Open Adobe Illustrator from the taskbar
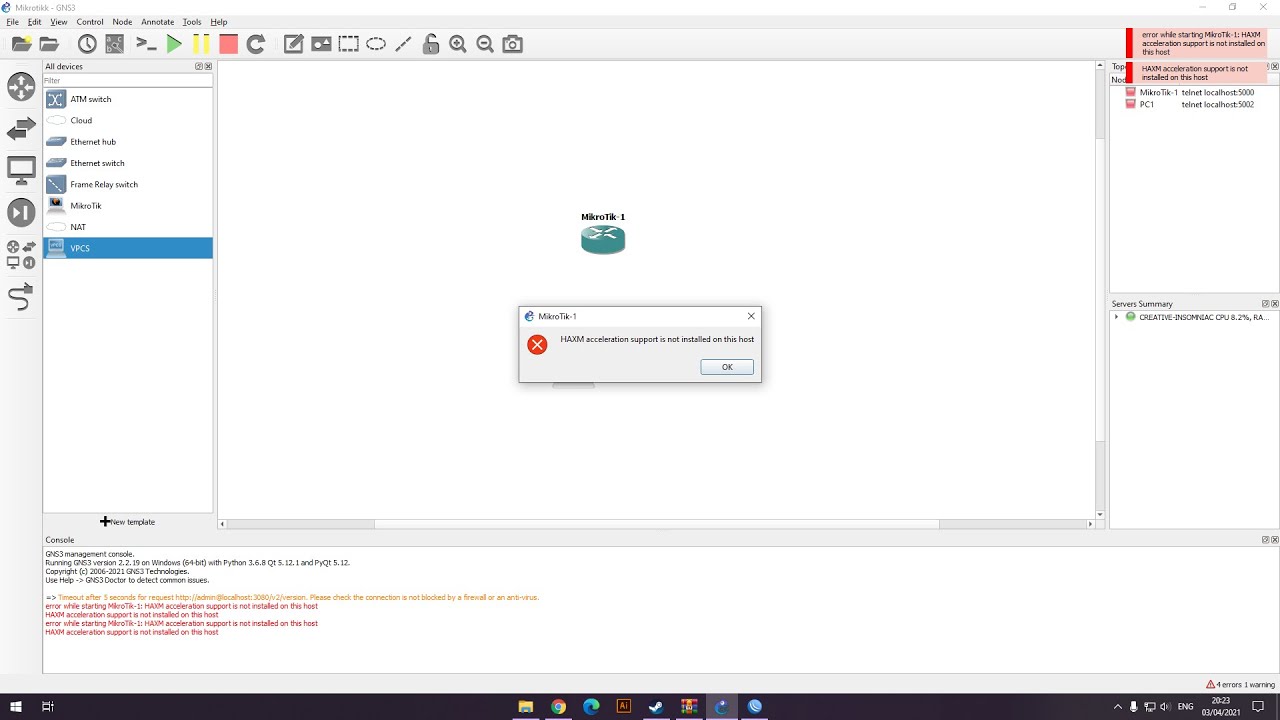The height and width of the screenshot is (720, 1280). [624, 706]
